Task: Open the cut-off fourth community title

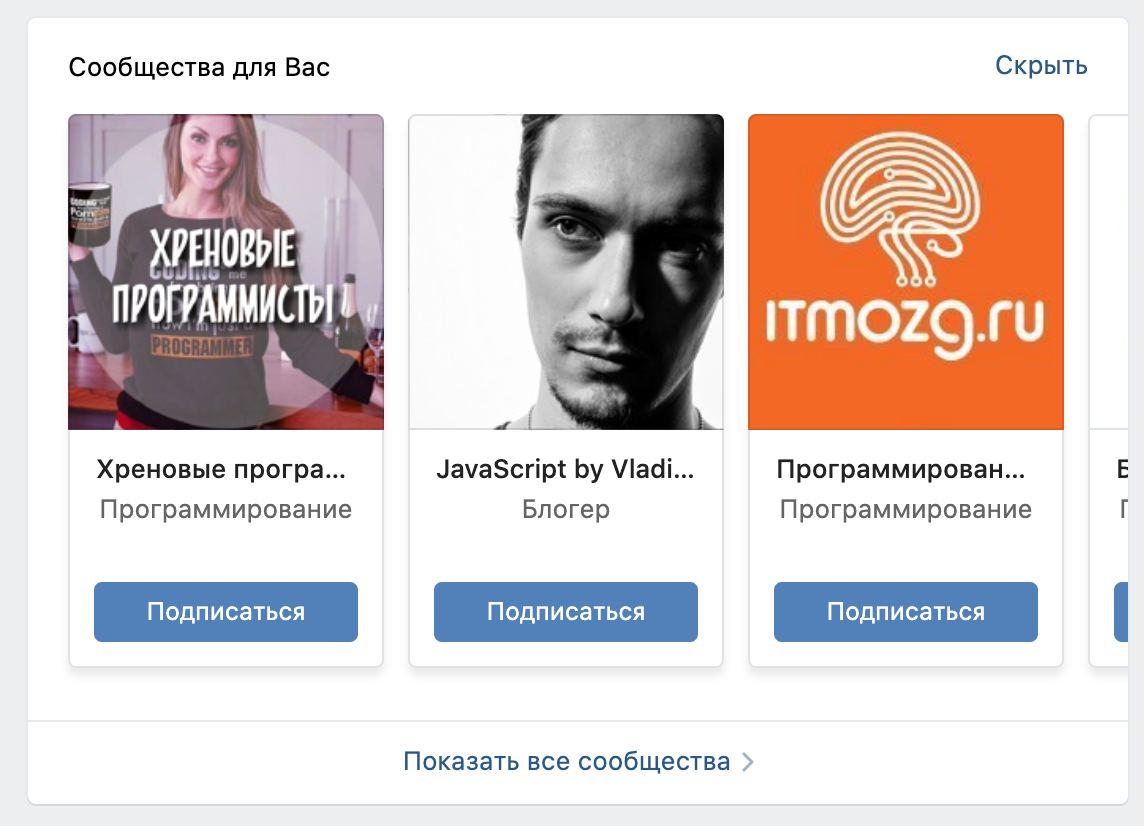Action: point(1122,469)
